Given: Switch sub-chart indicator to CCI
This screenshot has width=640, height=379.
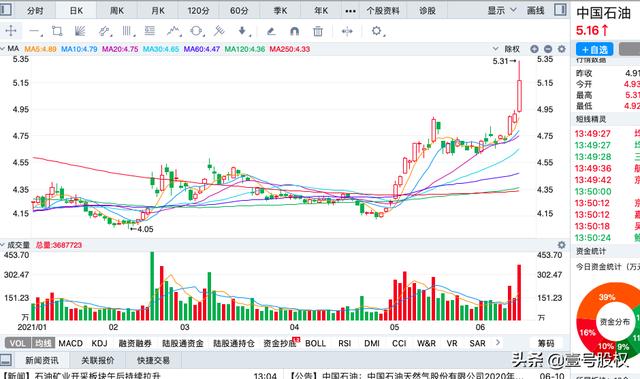Looking at the screenshot, I should (x=399, y=343).
